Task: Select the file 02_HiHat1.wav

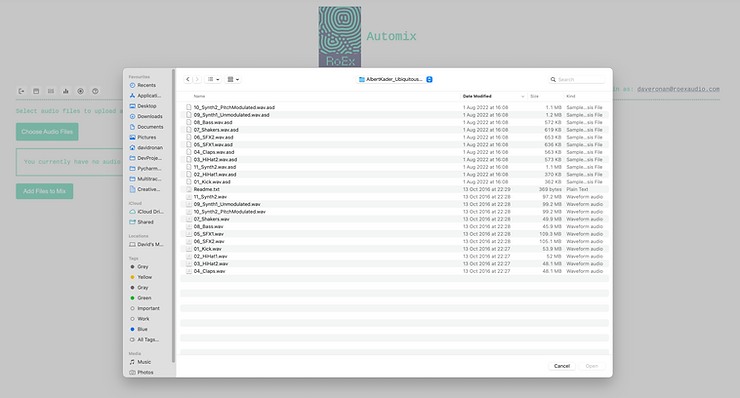Action: (x=394, y=256)
